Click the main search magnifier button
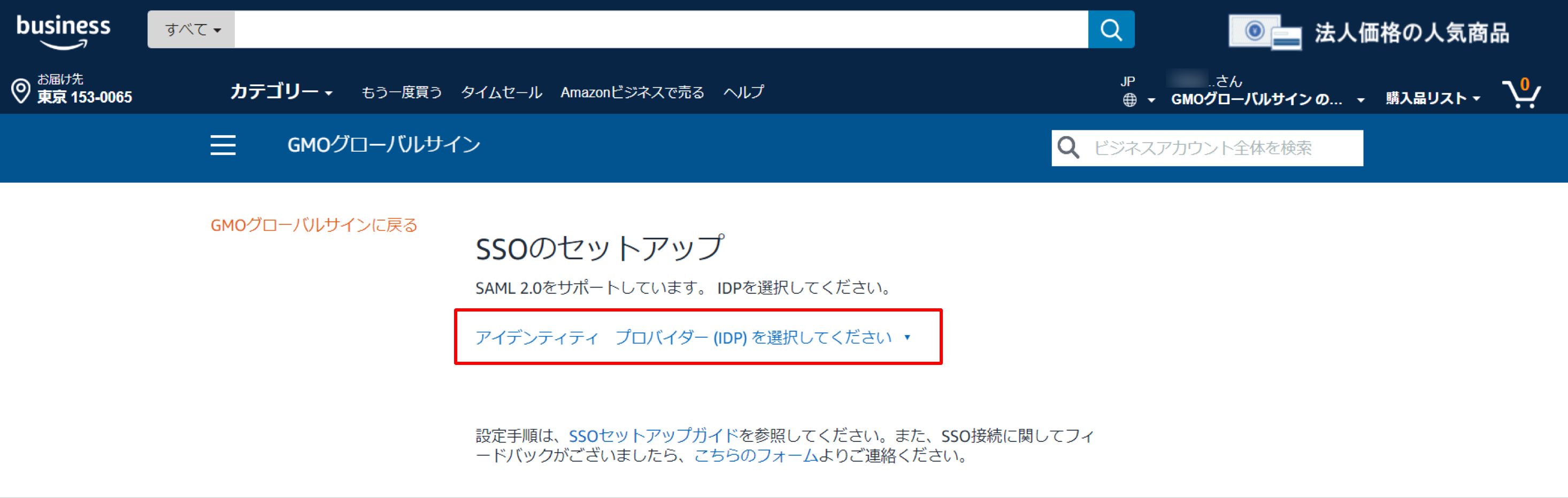The image size is (1568, 498). click(1111, 29)
